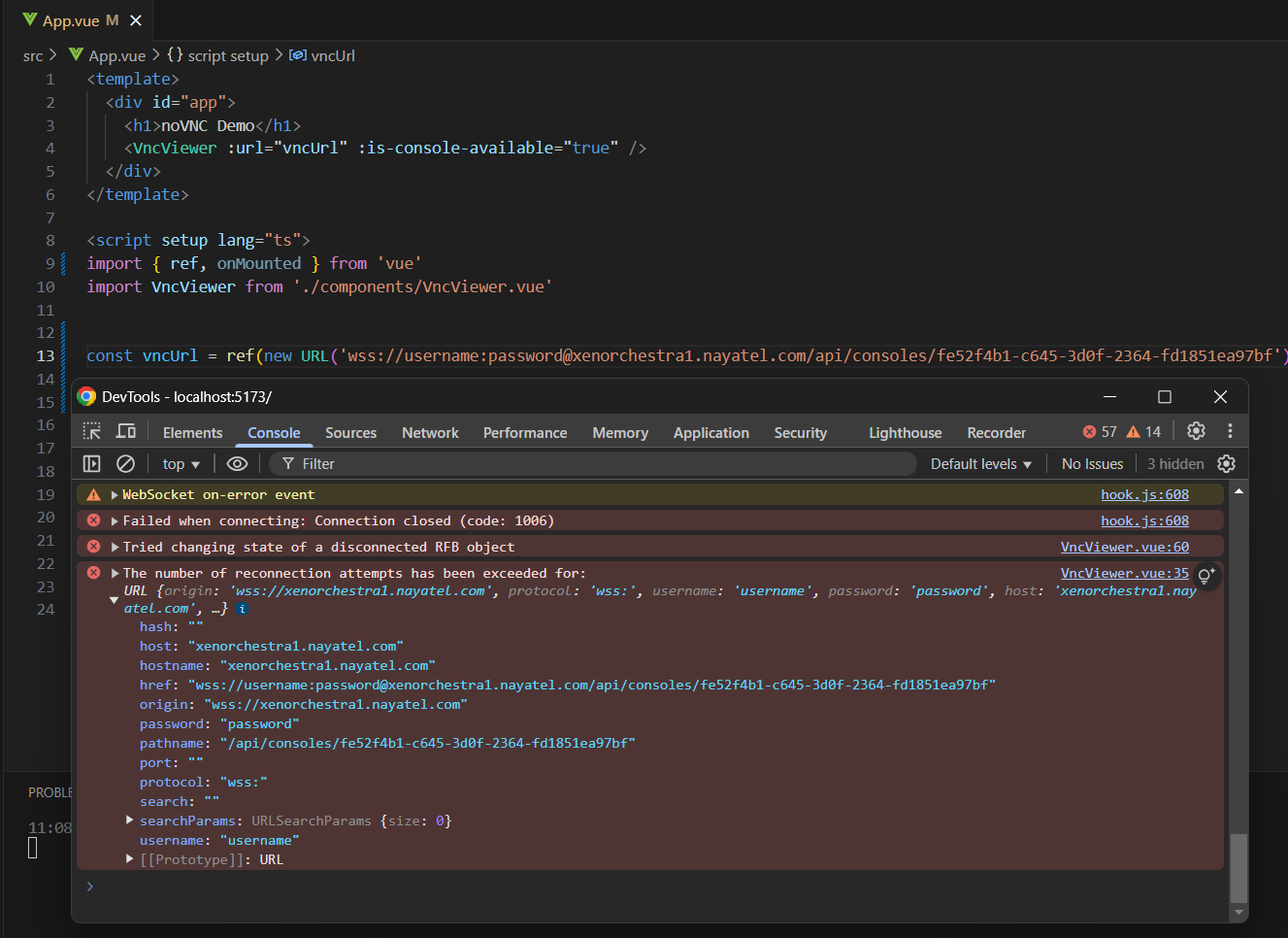Click the 3 hidden messages label

1175,464
